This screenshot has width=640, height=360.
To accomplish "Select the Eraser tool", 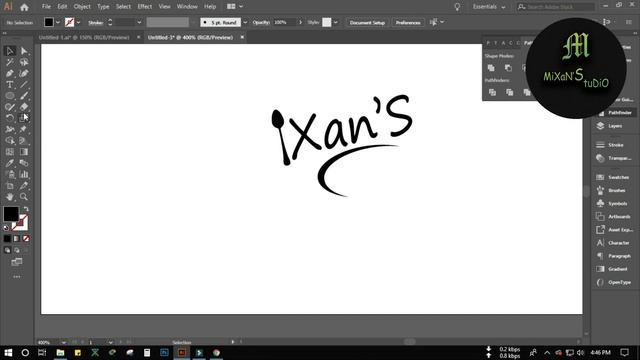I will 24,107.
